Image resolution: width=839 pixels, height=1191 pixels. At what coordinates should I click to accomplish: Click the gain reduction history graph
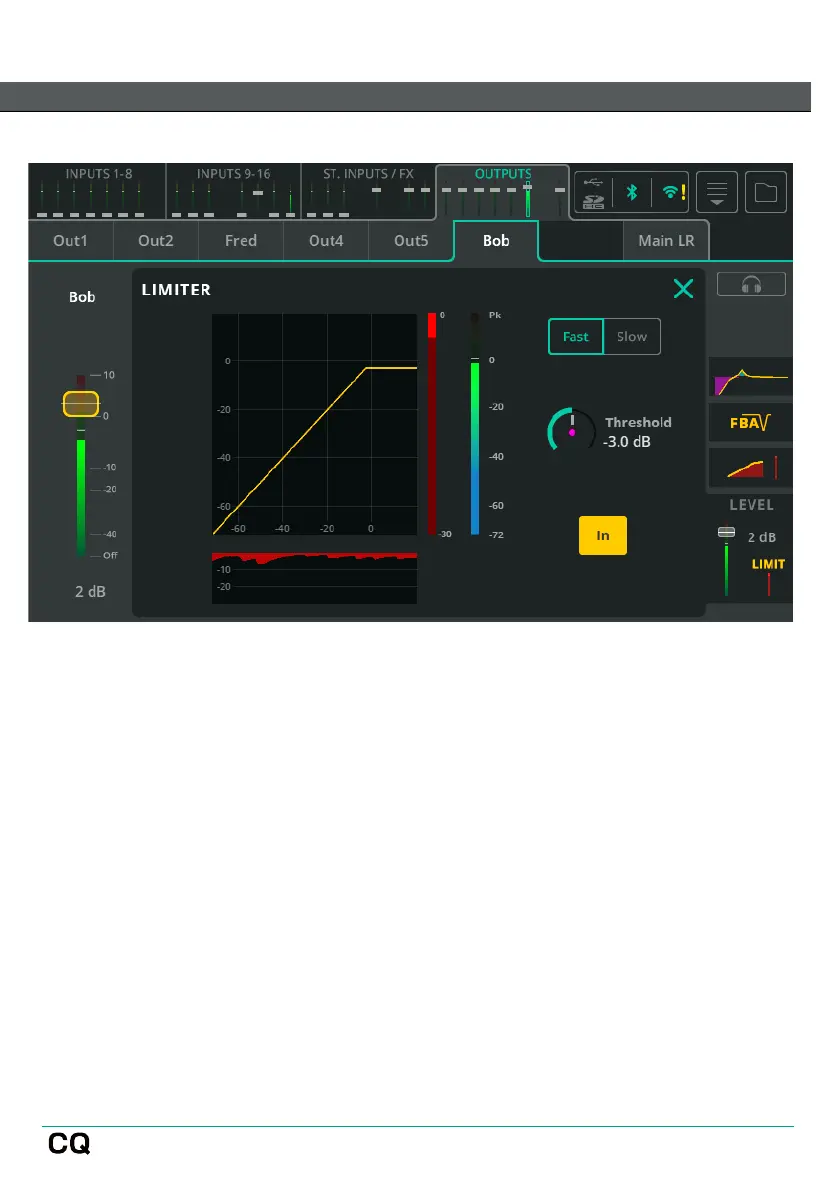[314, 579]
